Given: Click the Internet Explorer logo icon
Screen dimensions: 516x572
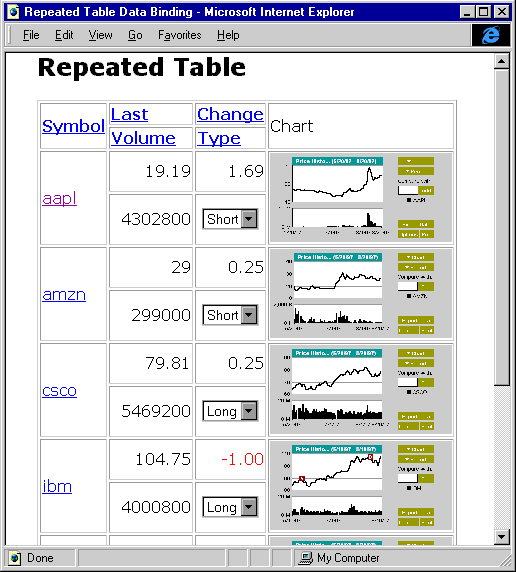Looking at the screenshot, I should tap(491, 35).
